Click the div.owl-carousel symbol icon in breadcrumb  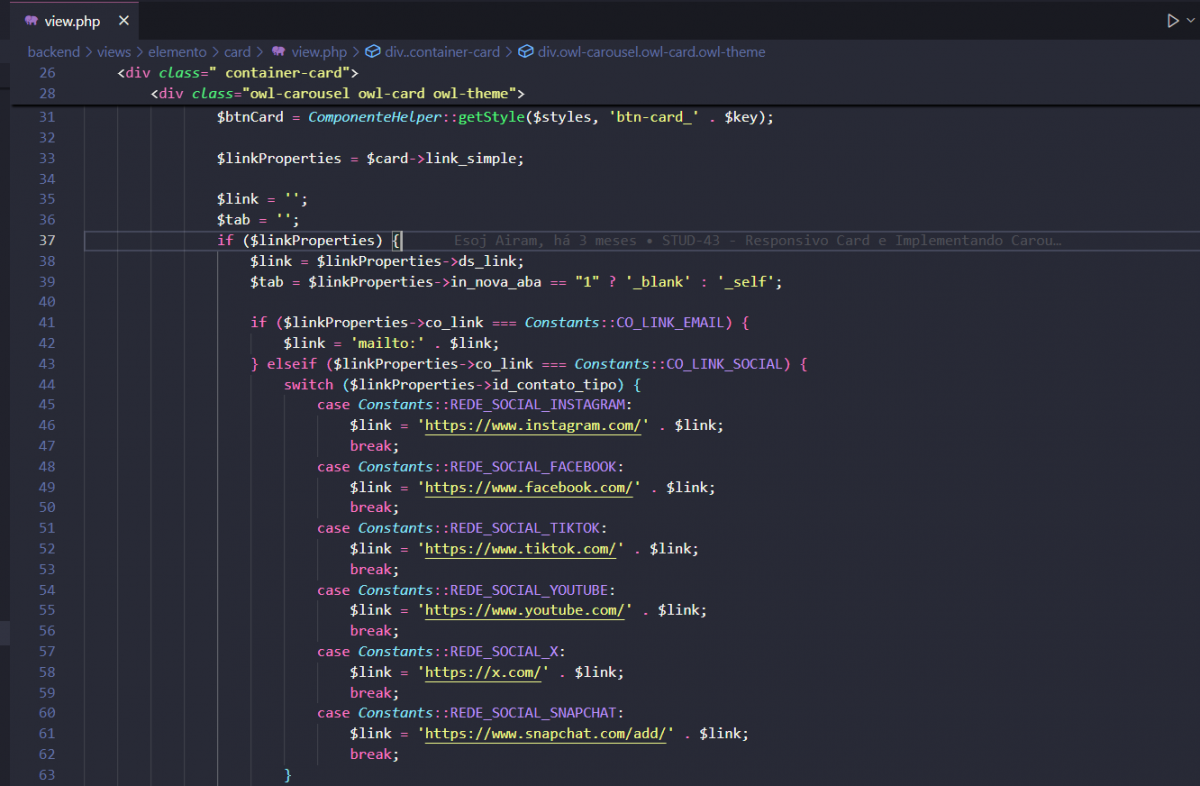click(x=526, y=52)
